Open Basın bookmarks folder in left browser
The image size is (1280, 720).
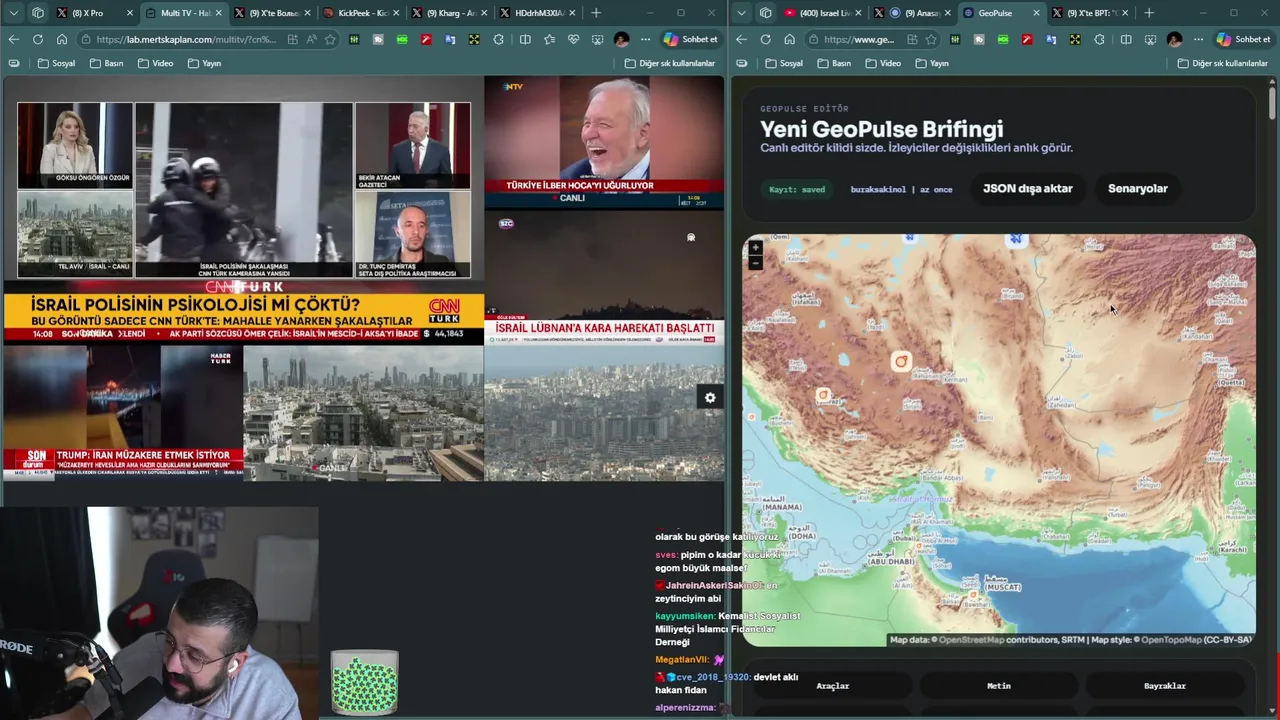107,63
